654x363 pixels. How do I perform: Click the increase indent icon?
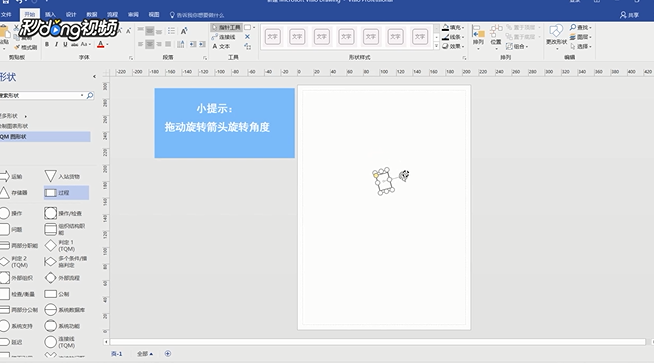pyautogui.click(x=202, y=44)
